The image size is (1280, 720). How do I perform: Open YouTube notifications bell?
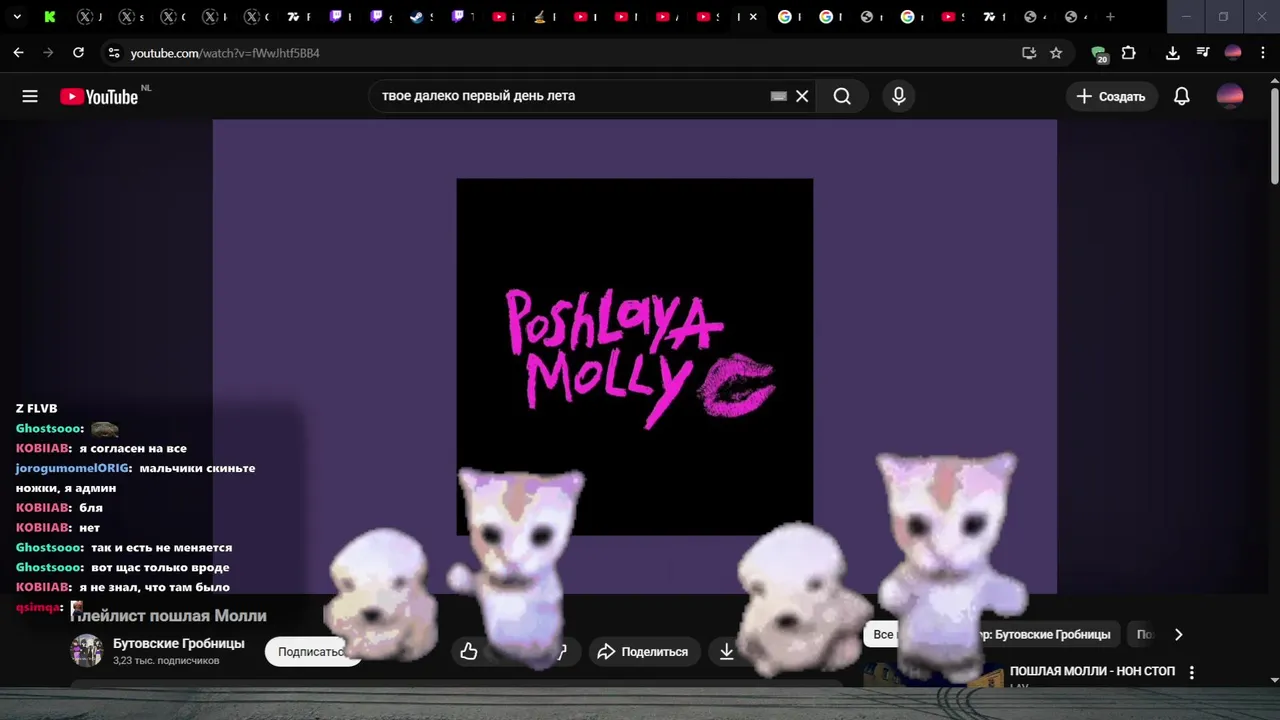coord(1181,96)
